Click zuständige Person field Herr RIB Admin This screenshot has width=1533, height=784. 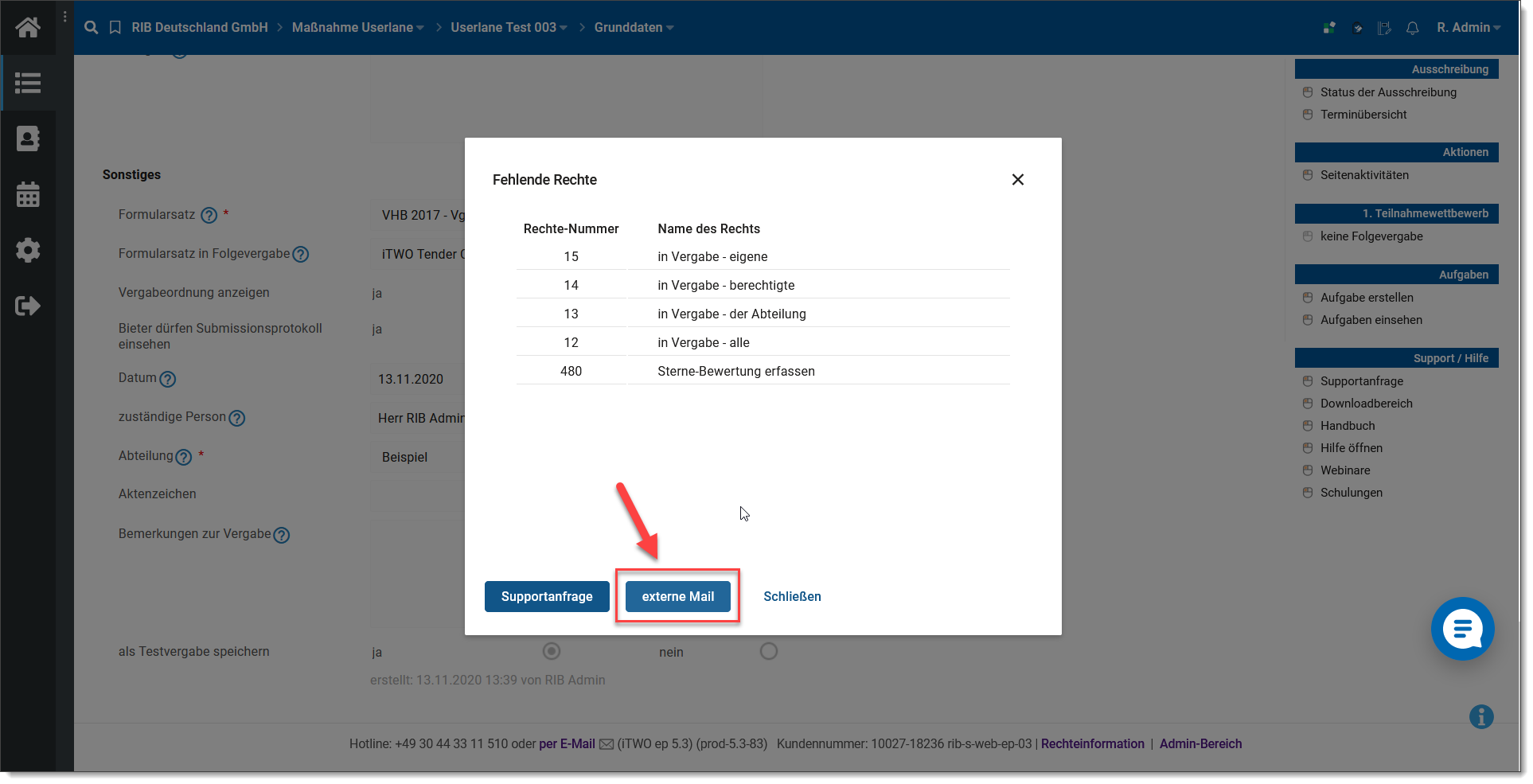coord(419,419)
